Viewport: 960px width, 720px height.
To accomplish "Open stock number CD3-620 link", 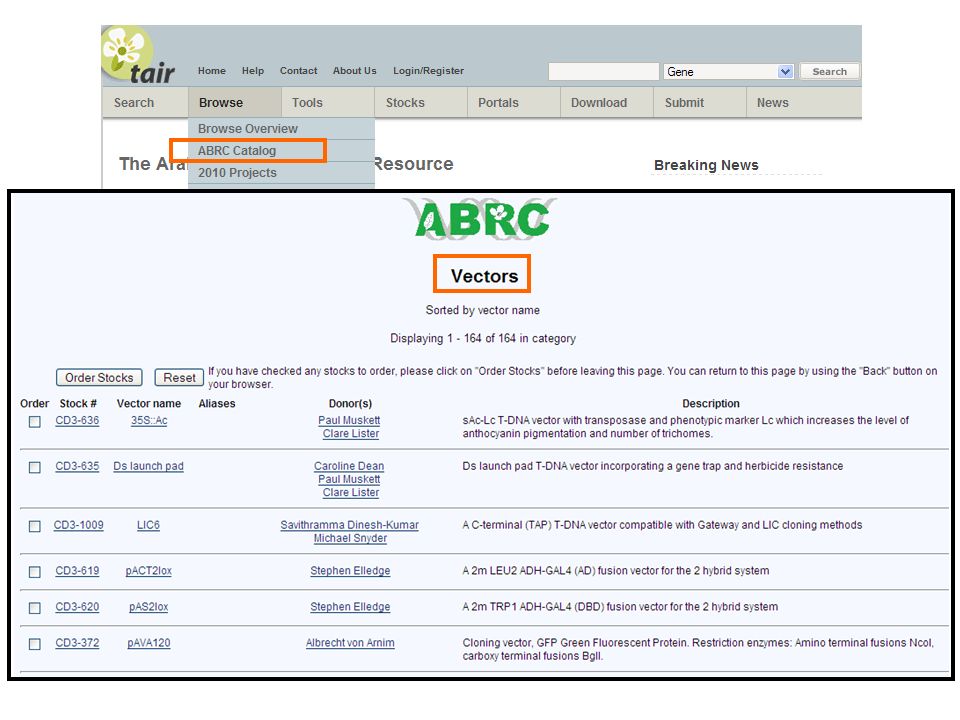I will coord(77,607).
